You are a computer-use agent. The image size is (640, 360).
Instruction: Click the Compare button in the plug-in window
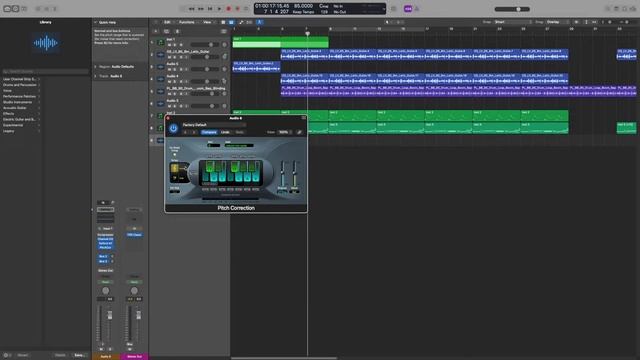click(209, 132)
